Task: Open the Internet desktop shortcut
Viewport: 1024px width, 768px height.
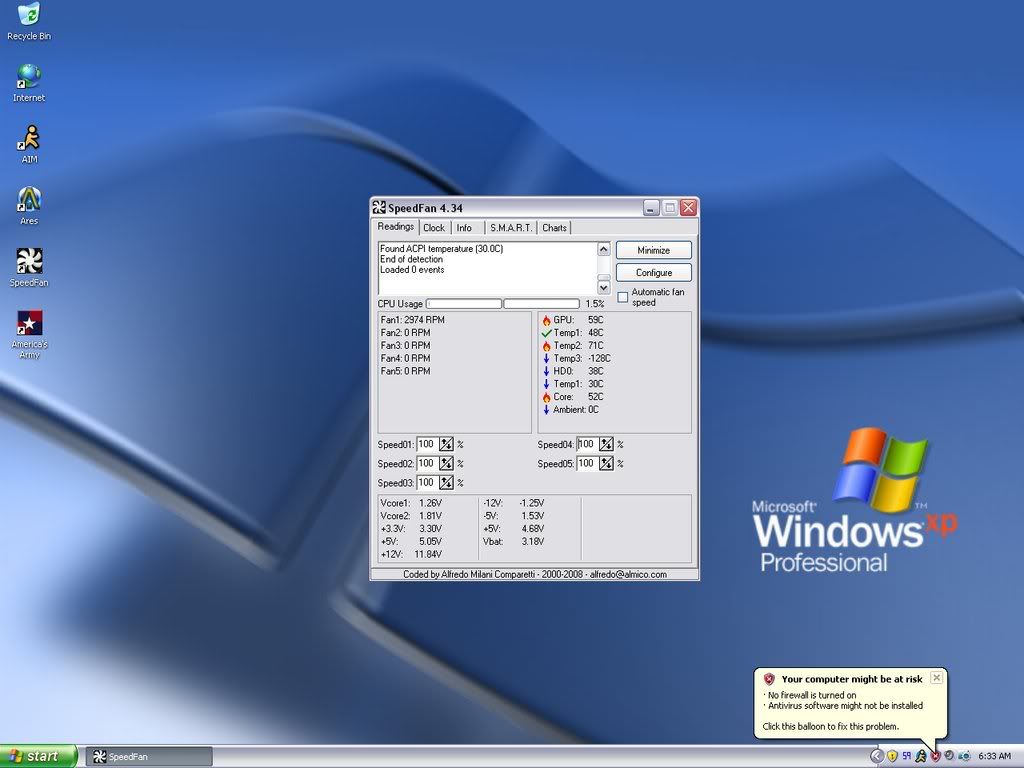Action: [x=29, y=77]
